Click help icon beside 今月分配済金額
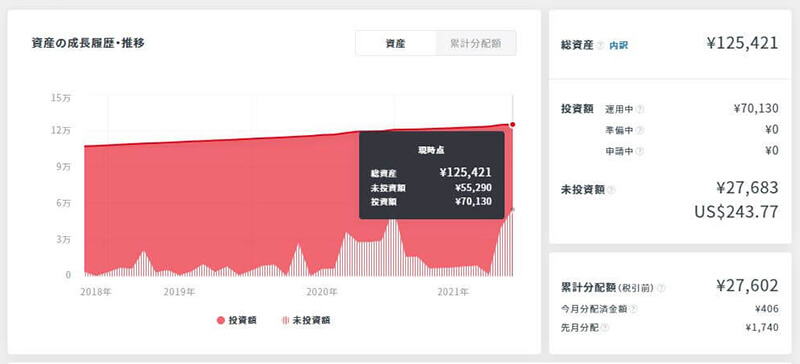 tap(633, 309)
